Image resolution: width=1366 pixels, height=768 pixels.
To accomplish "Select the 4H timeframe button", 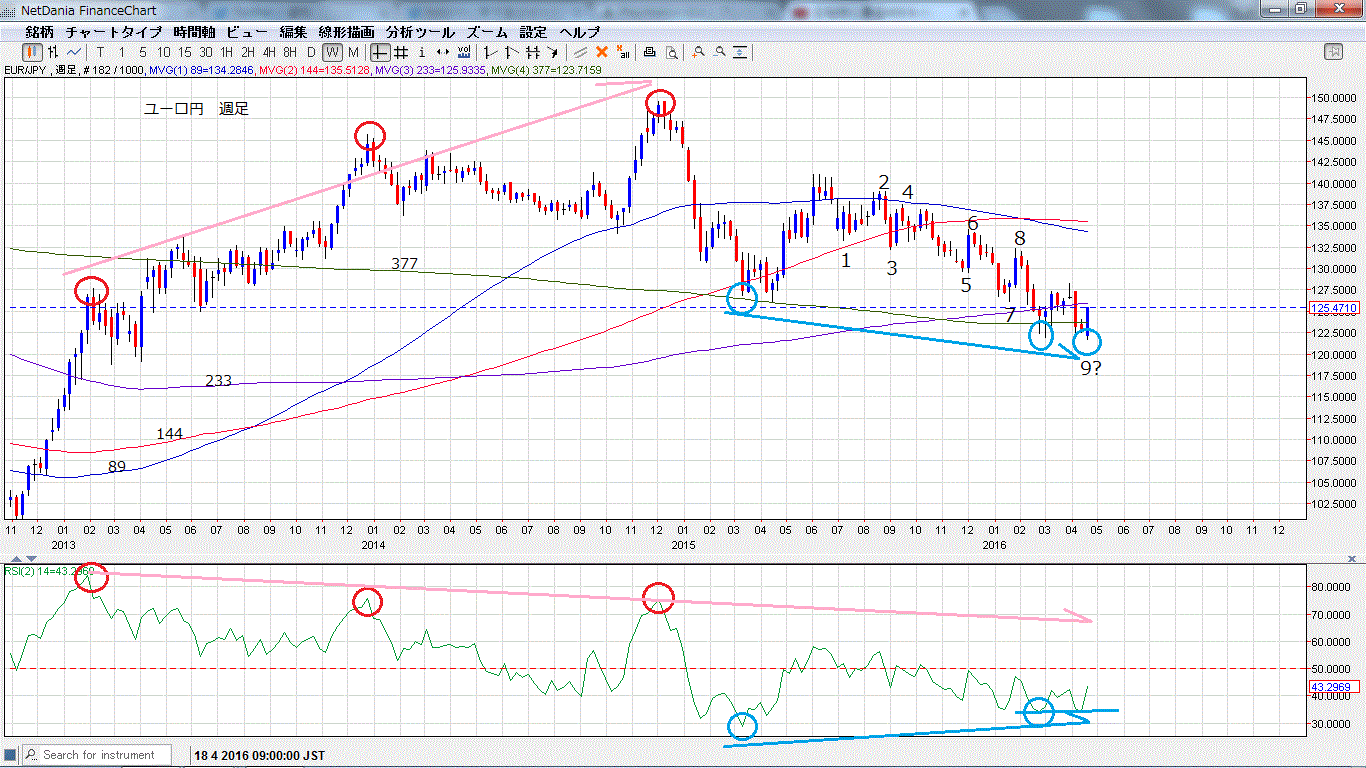I will [x=269, y=51].
